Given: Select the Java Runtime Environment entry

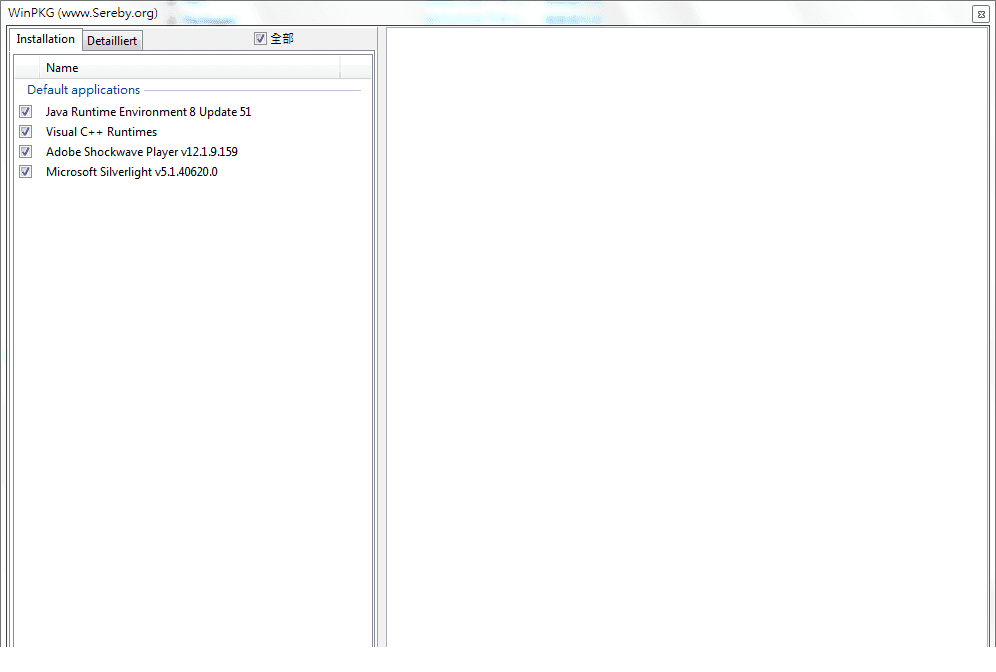Looking at the screenshot, I should tap(148, 111).
